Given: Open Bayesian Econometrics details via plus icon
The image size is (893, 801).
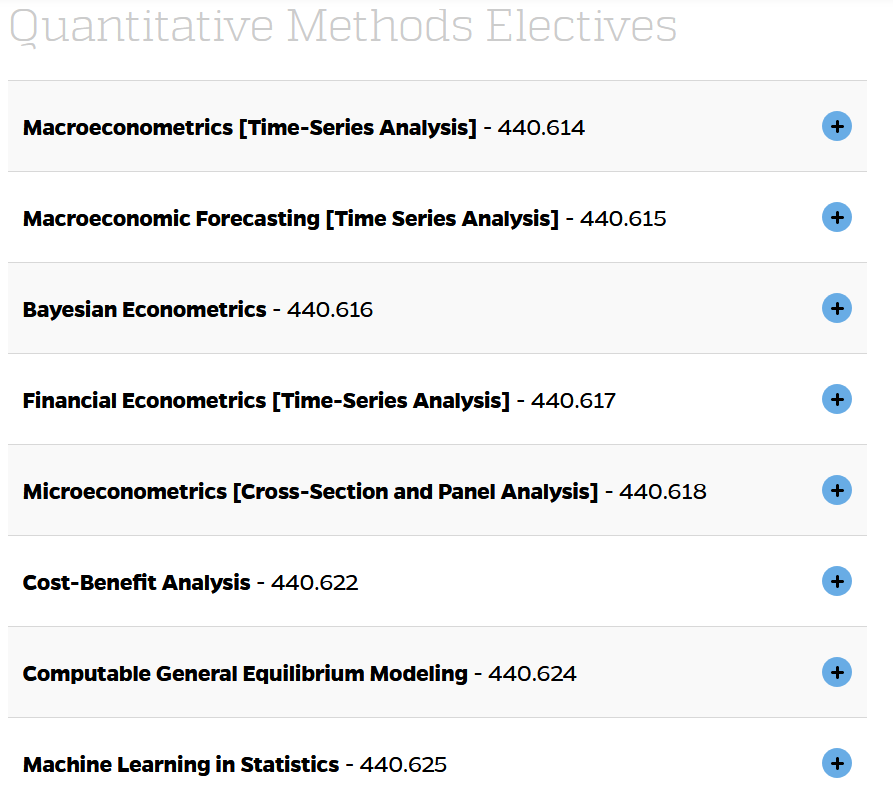Looking at the screenshot, I should pyautogui.click(x=837, y=308).
